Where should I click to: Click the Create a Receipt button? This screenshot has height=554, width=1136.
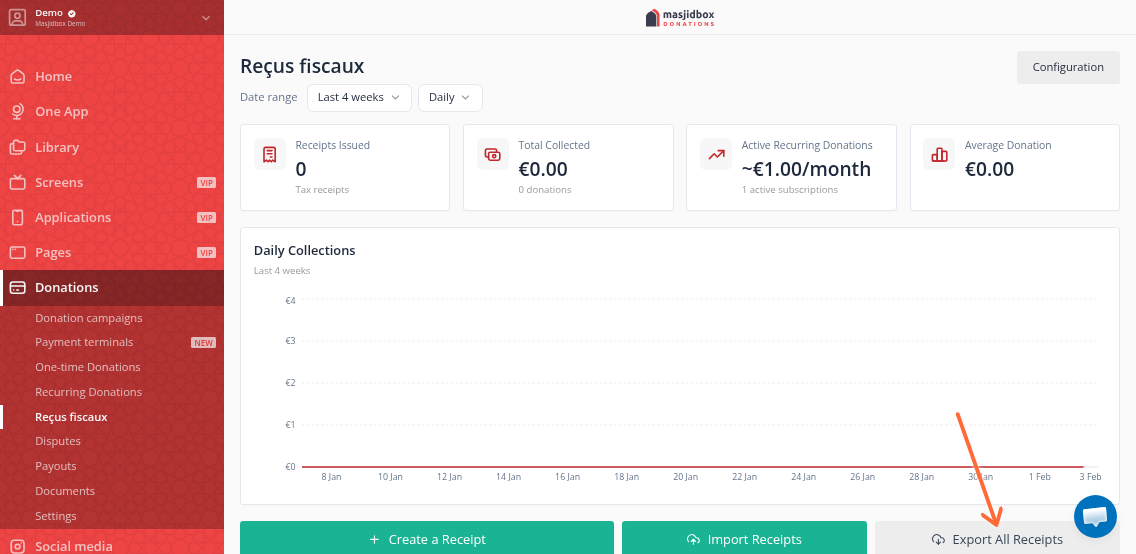tap(427, 538)
